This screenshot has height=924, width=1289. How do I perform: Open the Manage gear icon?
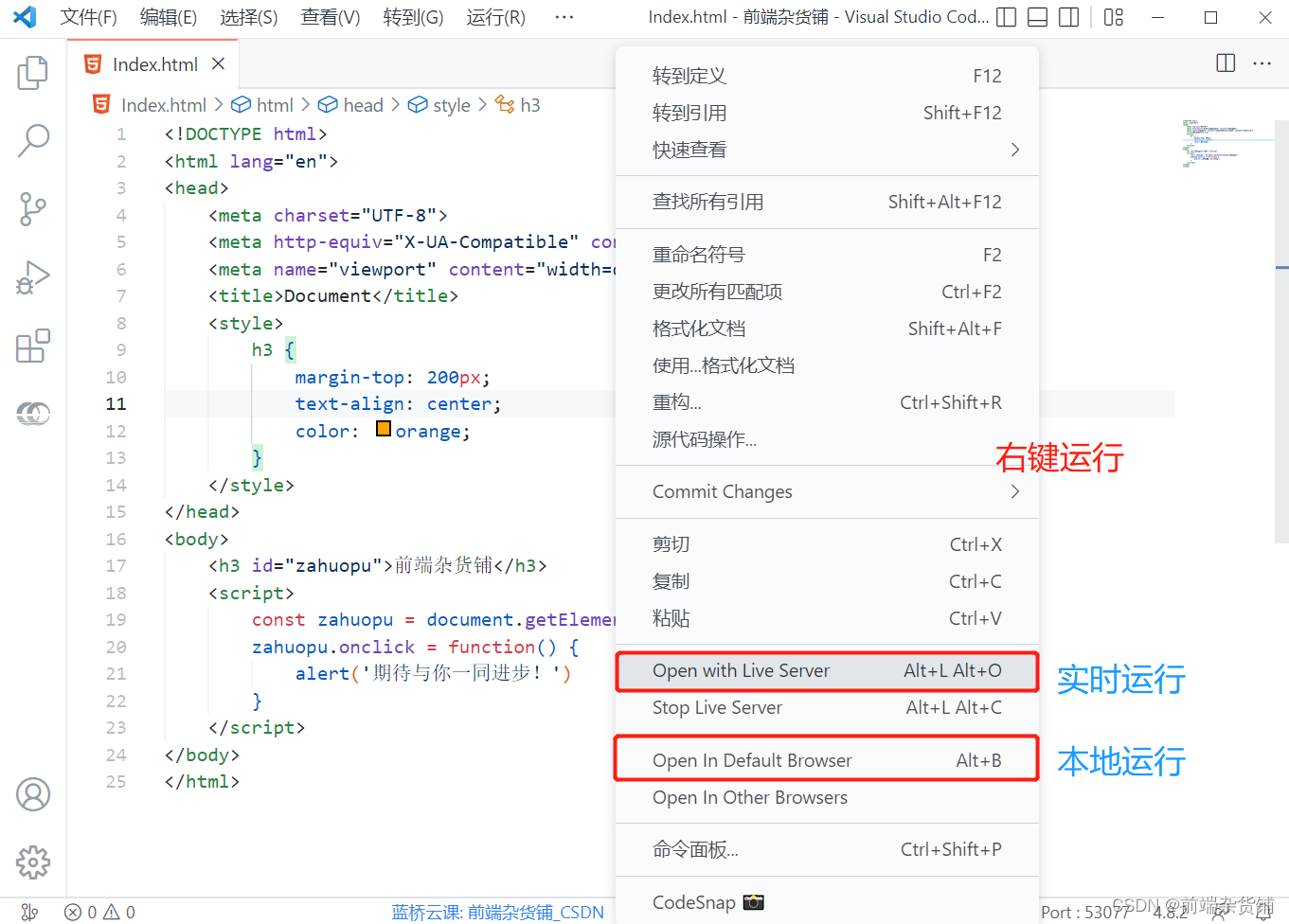pyautogui.click(x=33, y=862)
